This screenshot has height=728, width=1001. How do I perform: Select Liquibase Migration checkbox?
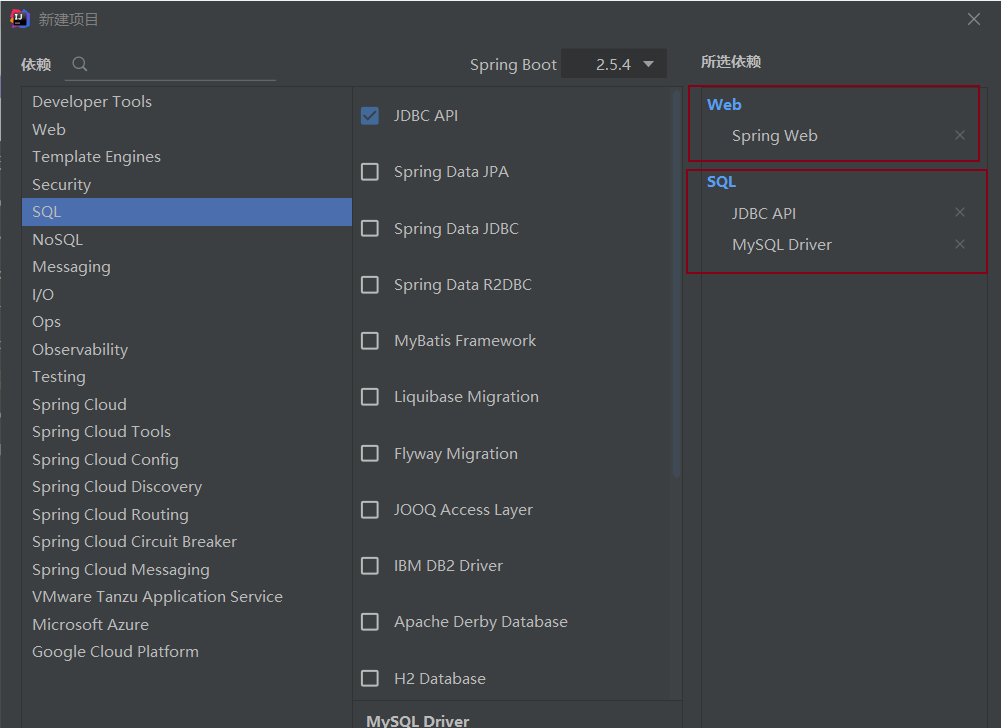pos(370,397)
